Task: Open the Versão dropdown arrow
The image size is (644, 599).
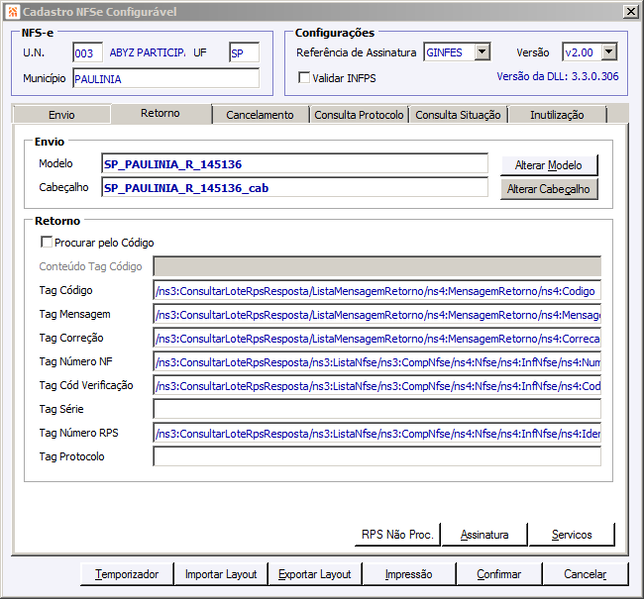Action: coord(609,52)
